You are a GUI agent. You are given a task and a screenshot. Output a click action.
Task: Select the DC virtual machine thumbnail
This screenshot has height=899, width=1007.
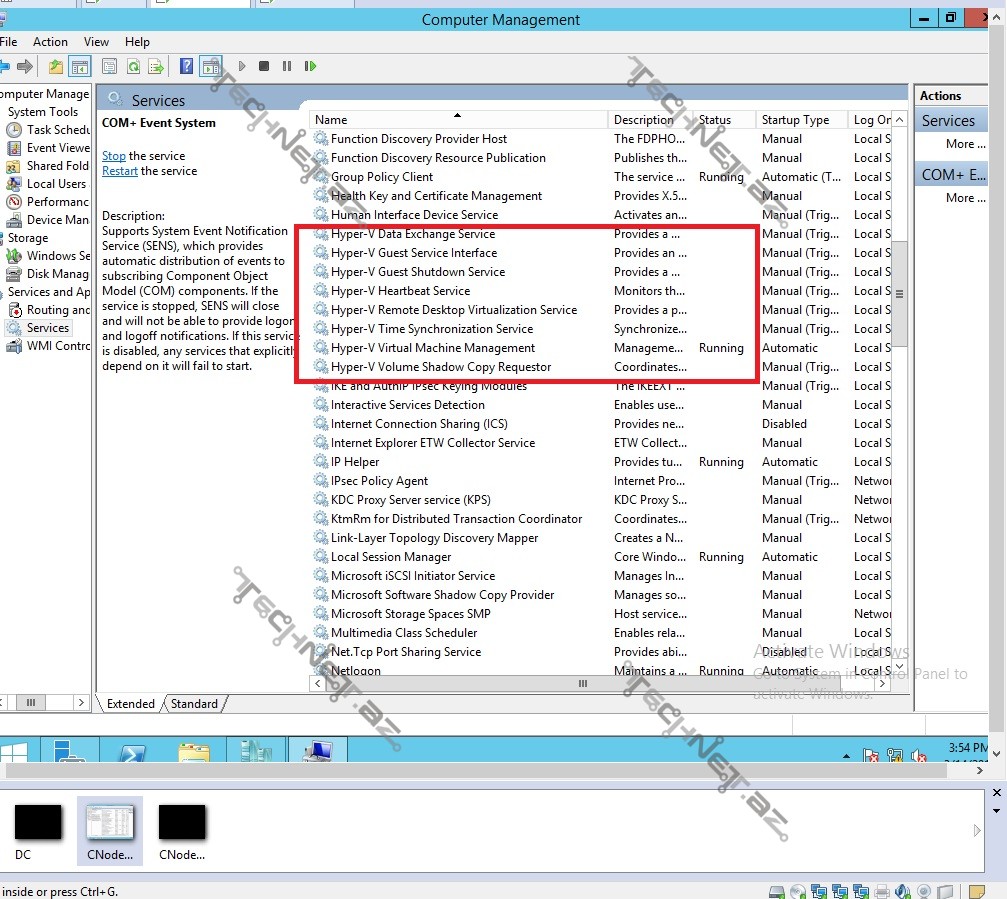tap(38, 826)
